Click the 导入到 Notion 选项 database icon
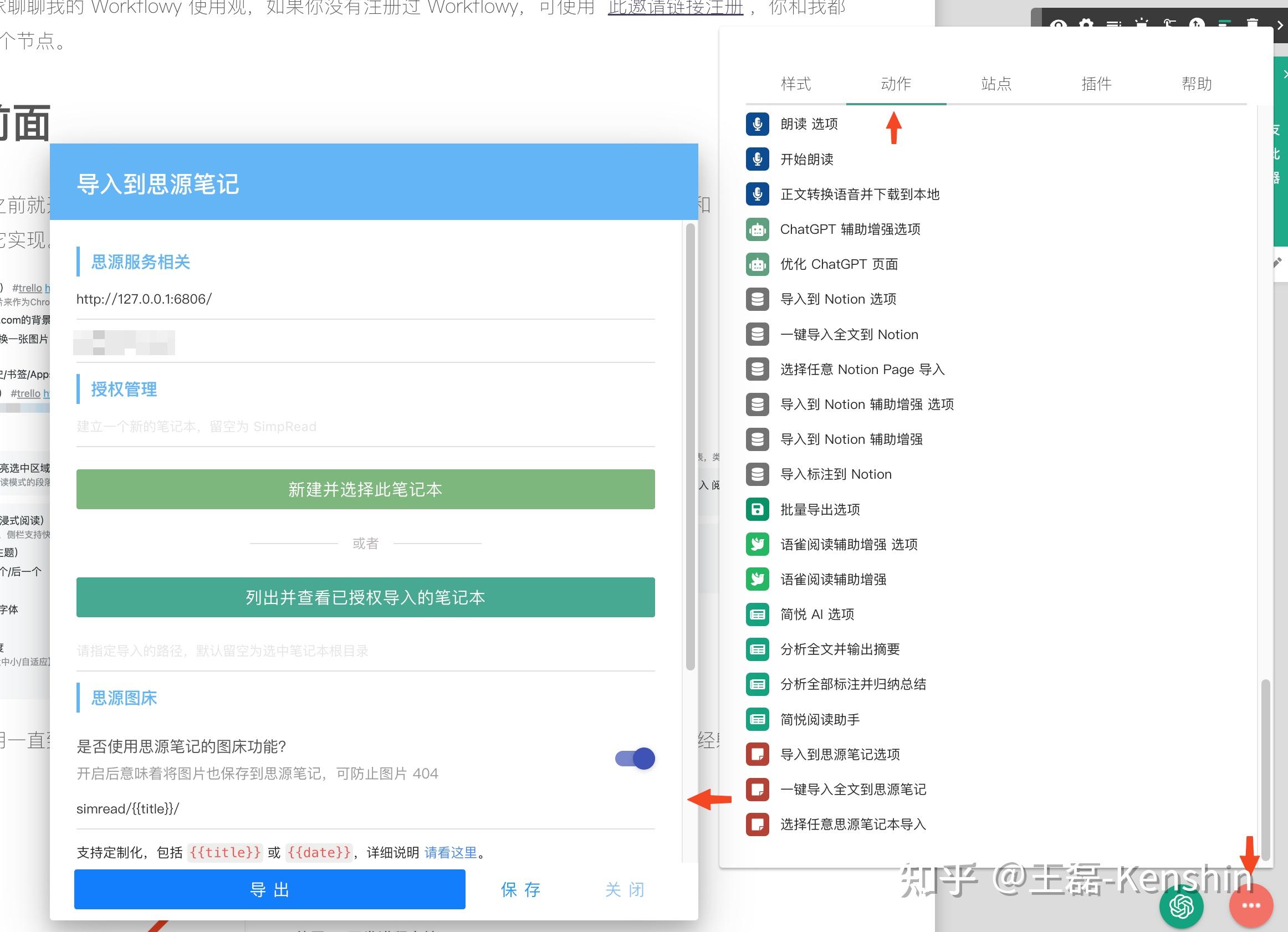This screenshot has height=932, width=1288. click(757, 299)
